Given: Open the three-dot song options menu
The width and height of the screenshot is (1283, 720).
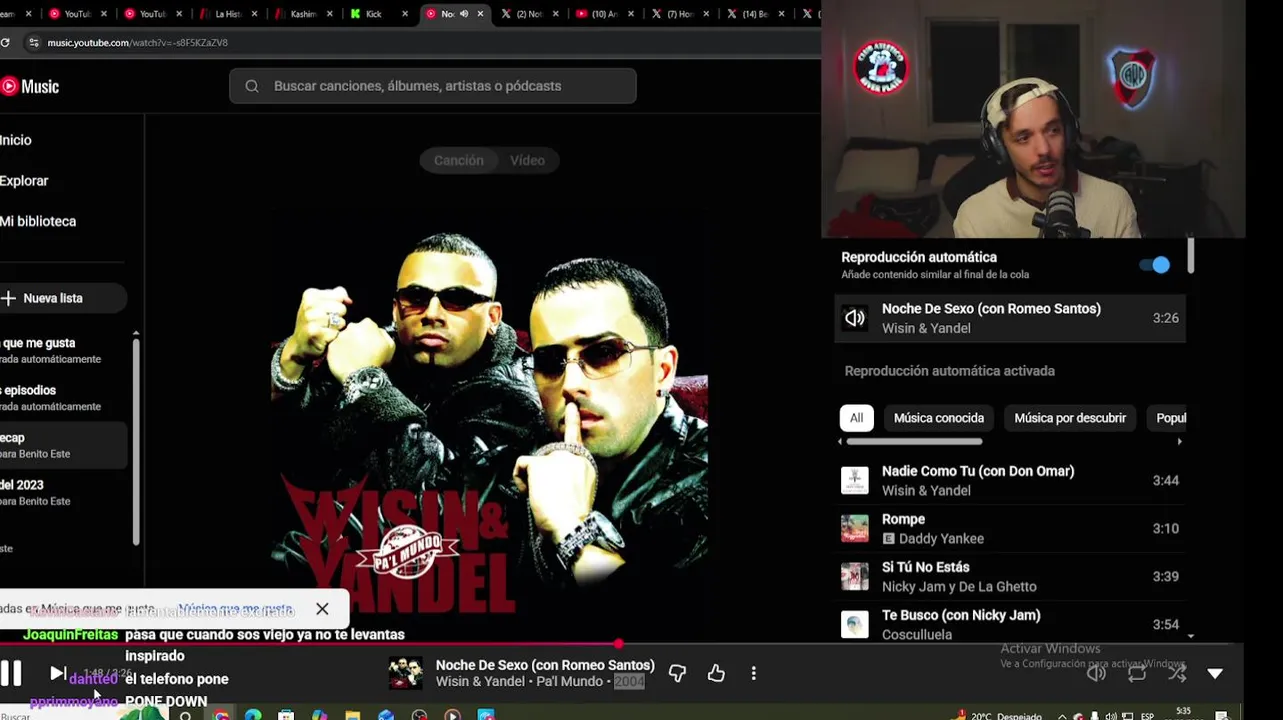Looking at the screenshot, I should click(x=754, y=673).
